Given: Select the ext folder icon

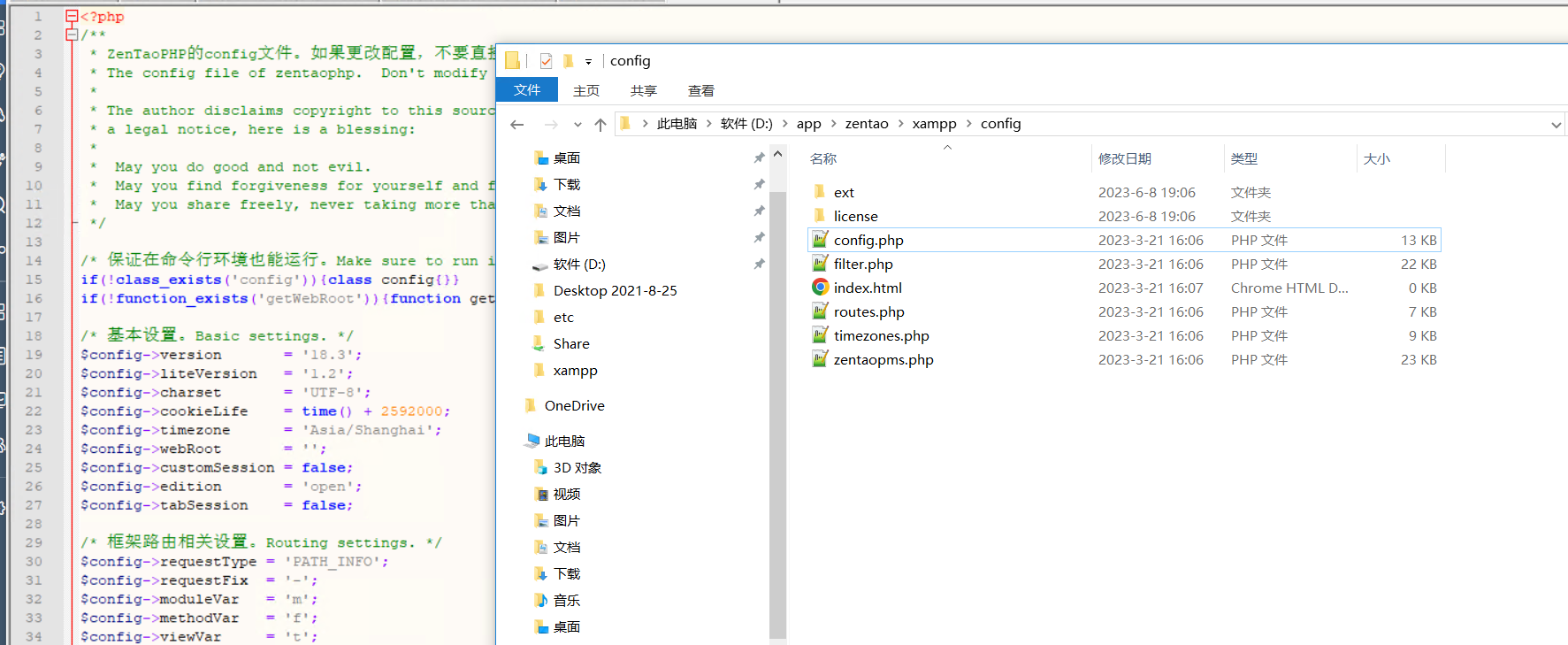Looking at the screenshot, I should point(819,192).
